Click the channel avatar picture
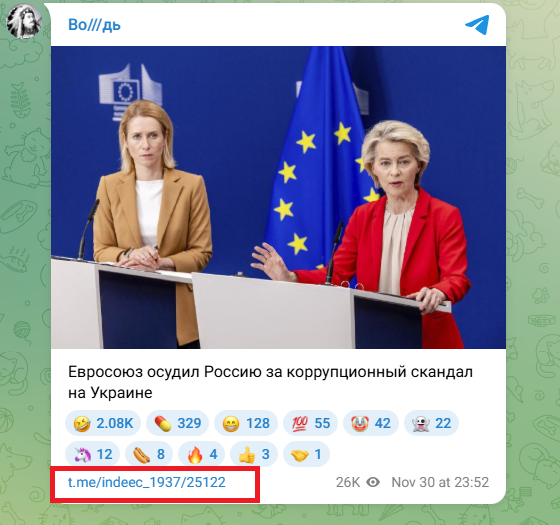Viewport: 560px width, 525px height. 24,21
